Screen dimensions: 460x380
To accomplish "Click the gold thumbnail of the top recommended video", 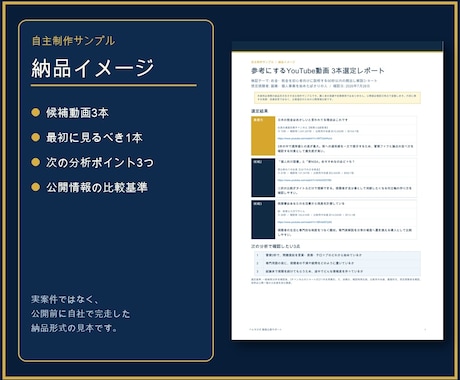I will (263, 136).
